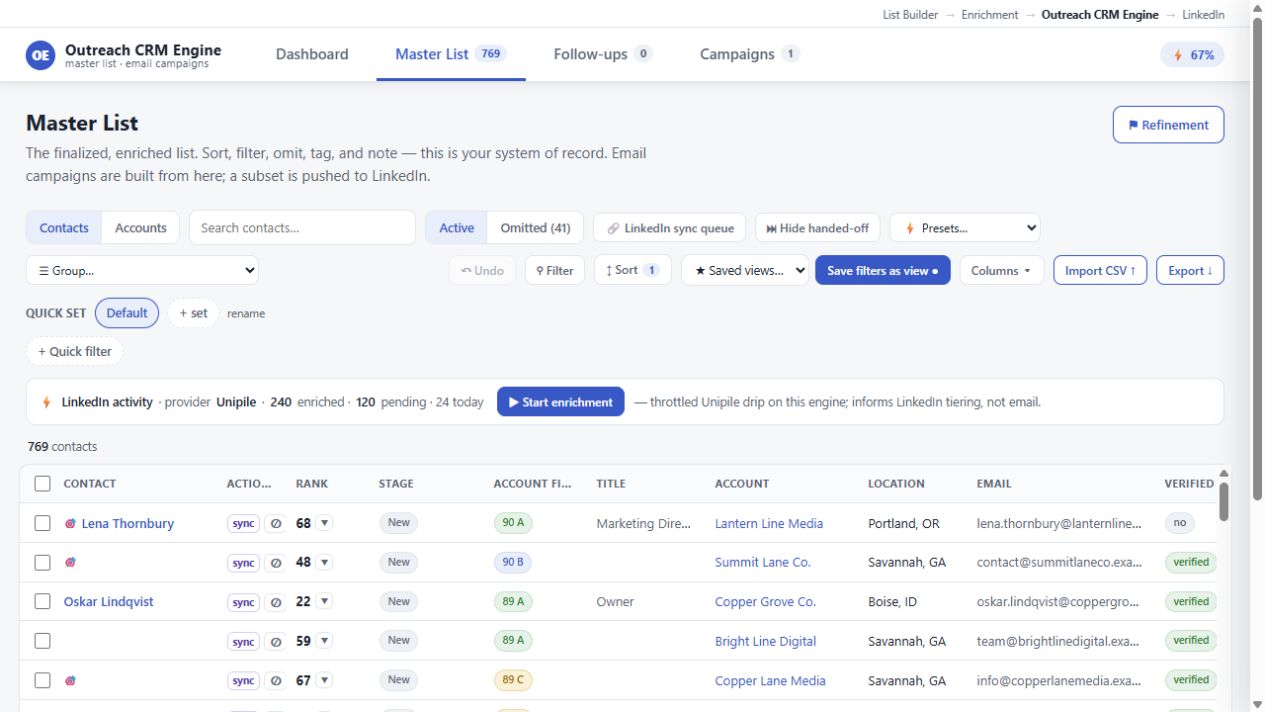Click sync in Copper Lane Media row
This screenshot has width=1265, height=712.
244,681
